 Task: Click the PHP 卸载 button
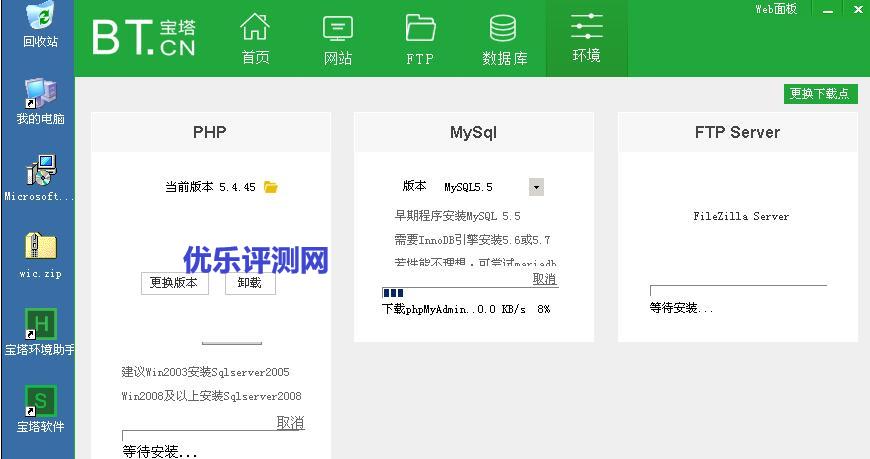250,283
